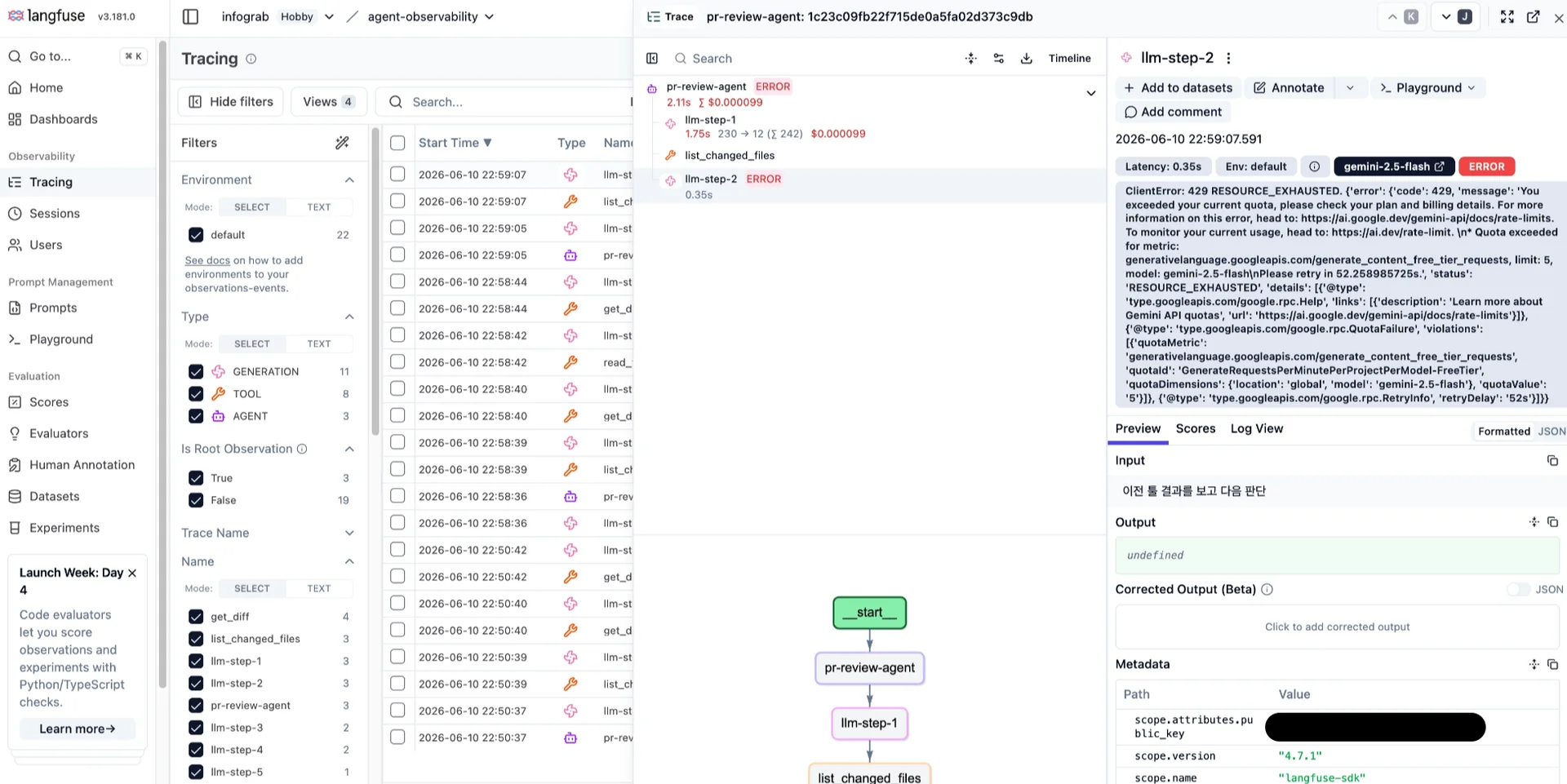Click the trace tree expand-all icon
Screen dimensions: 1567x784
tap(970, 58)
